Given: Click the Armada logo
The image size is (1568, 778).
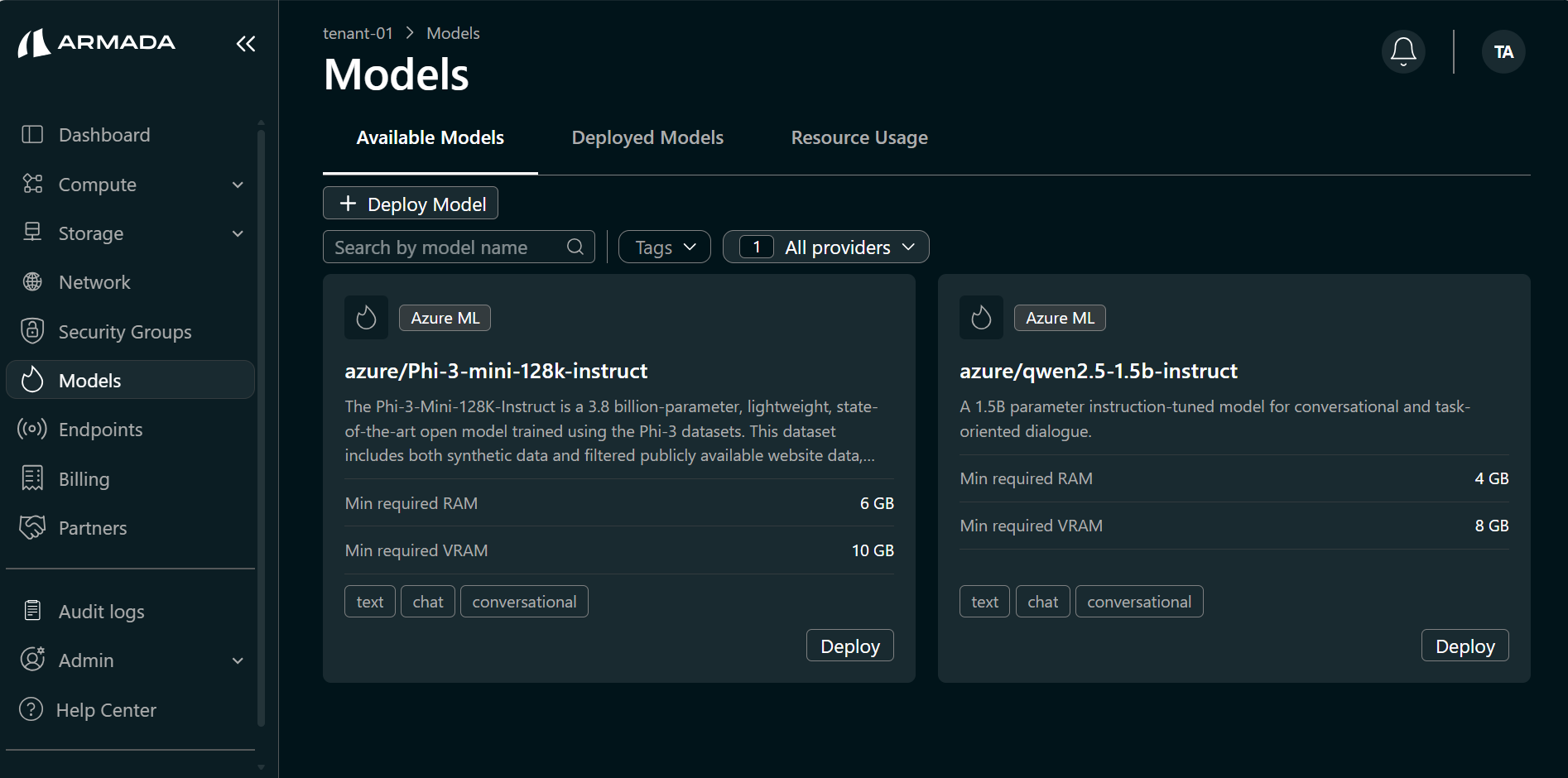Looking at the screenshot, I should (97, 43).
